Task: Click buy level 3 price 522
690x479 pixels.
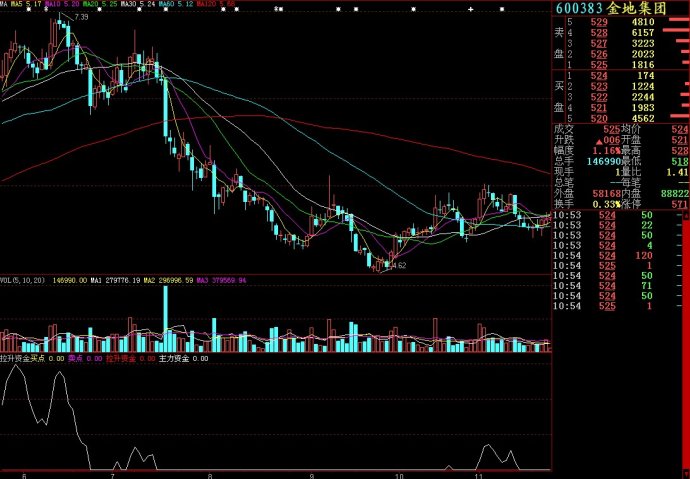Action: [599, 97]
